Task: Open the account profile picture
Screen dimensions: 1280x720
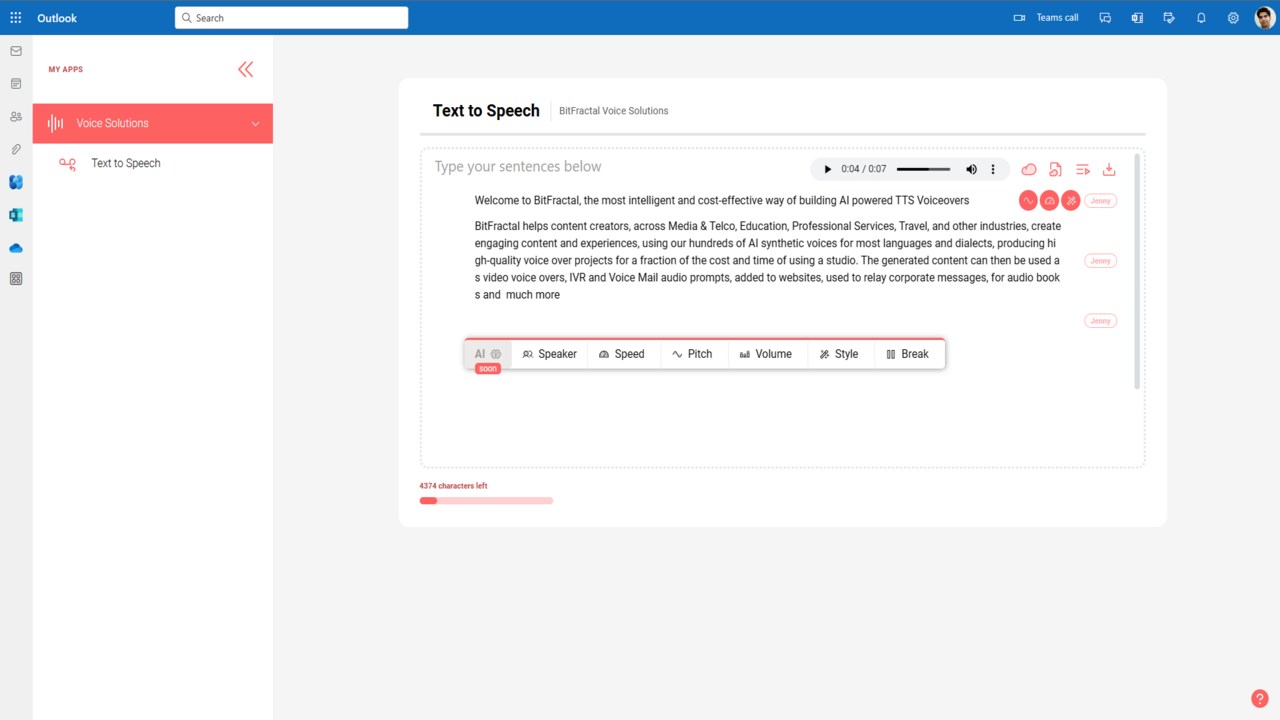Action: point(1264,18)
